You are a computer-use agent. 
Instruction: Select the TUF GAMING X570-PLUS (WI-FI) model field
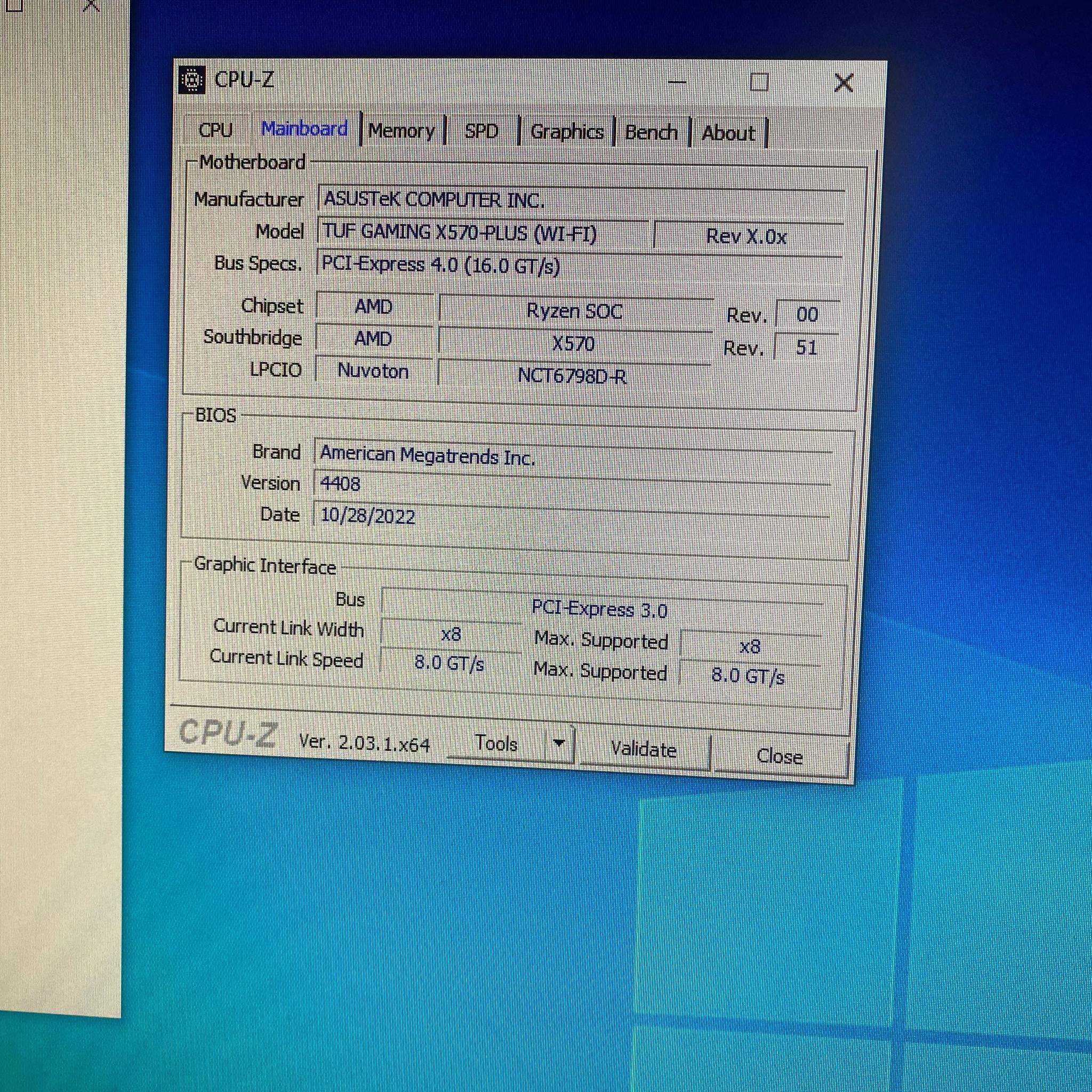click(484, 233)
